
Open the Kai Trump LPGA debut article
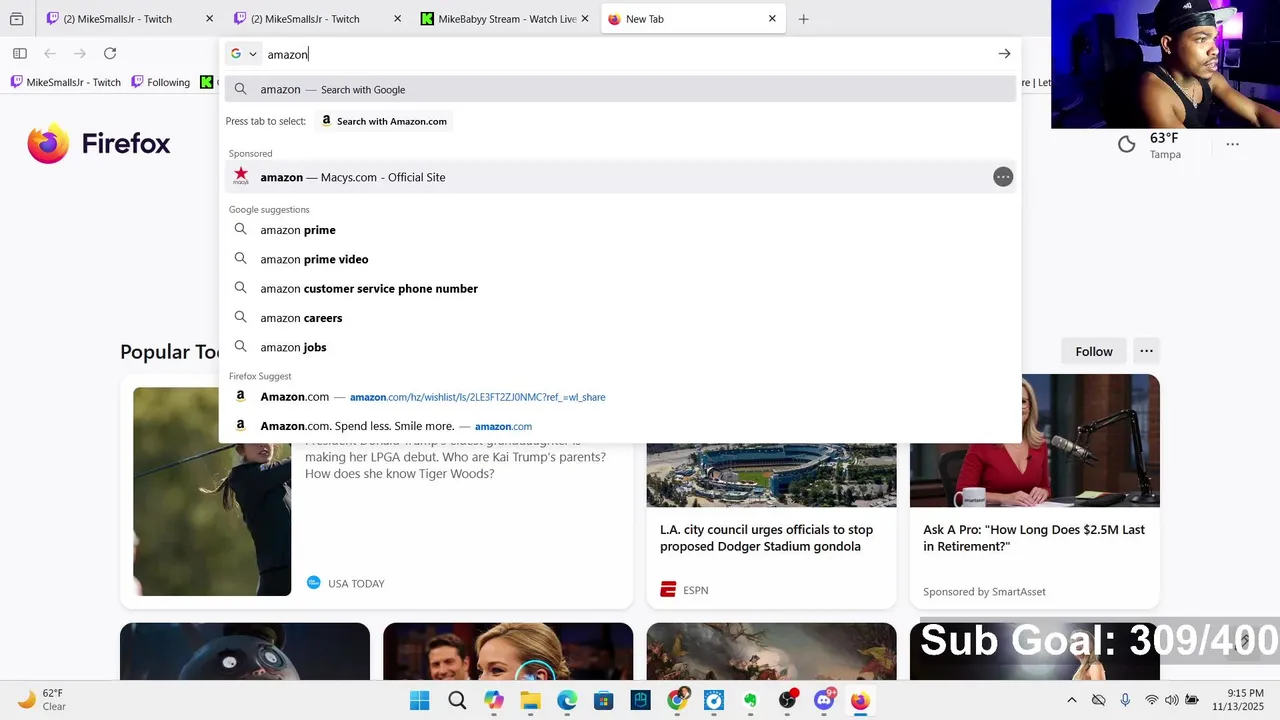point(455,457)
